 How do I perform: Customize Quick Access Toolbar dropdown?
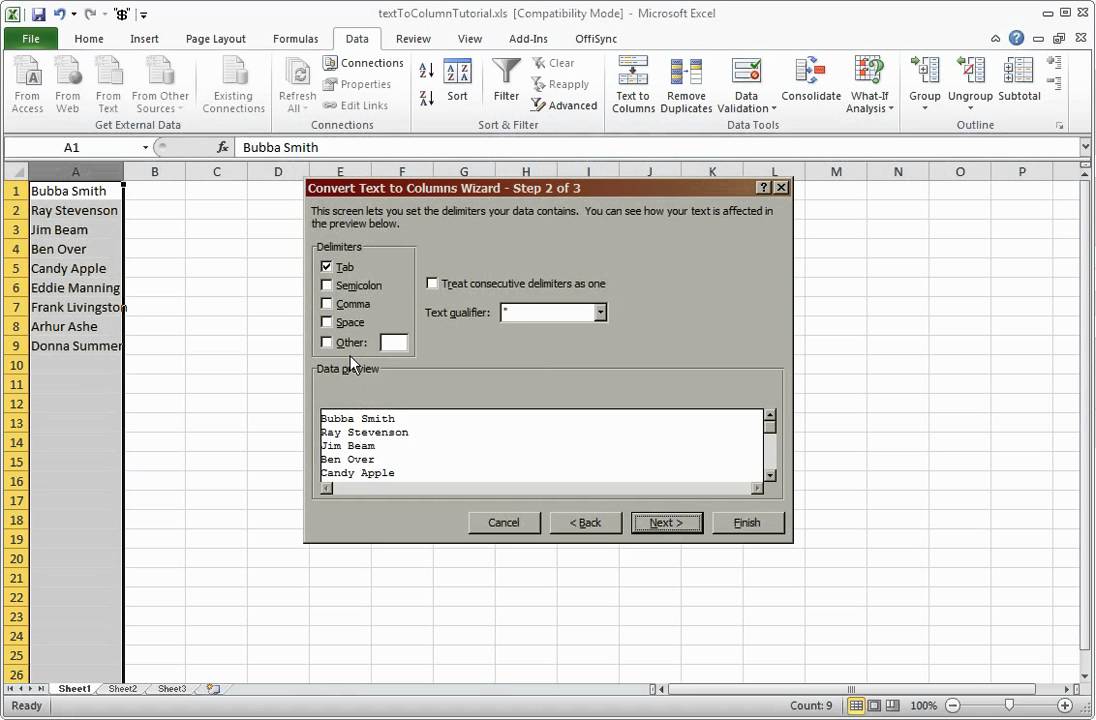[143, 15]
